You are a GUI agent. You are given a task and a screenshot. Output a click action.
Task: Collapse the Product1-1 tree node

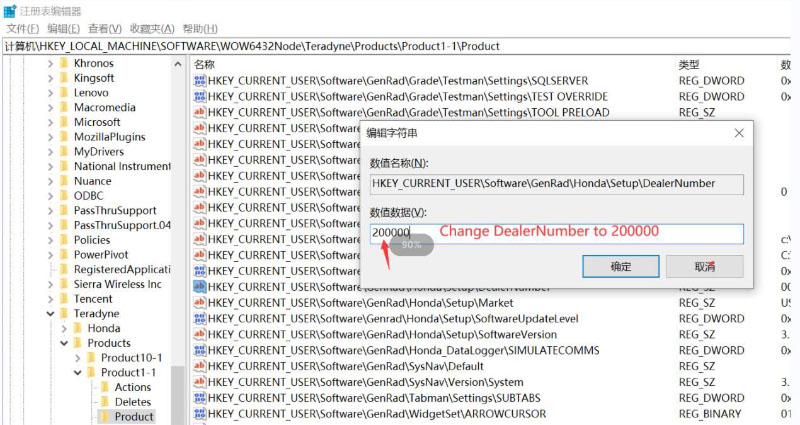pos(78,373)
